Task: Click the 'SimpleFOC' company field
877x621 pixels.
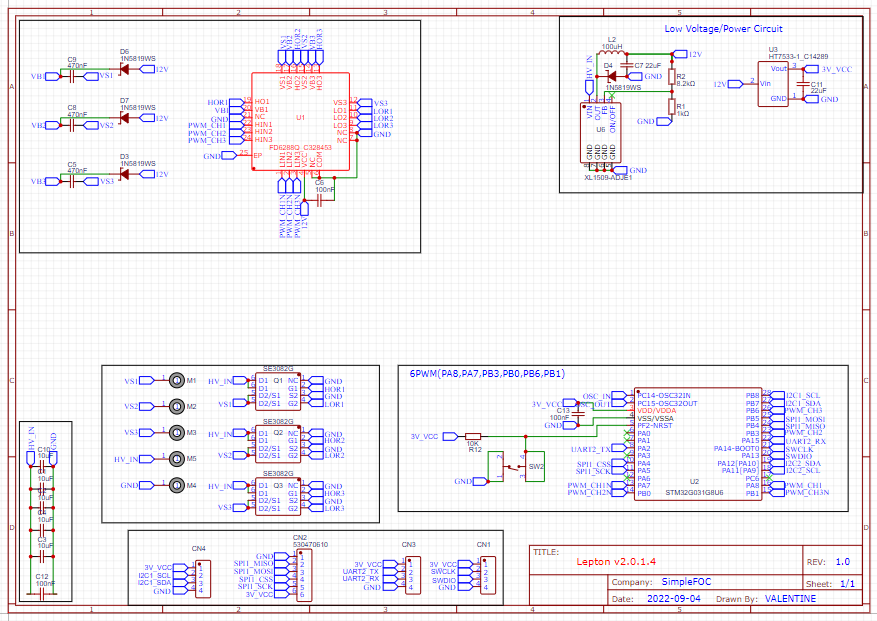Action: coord(686,582)
